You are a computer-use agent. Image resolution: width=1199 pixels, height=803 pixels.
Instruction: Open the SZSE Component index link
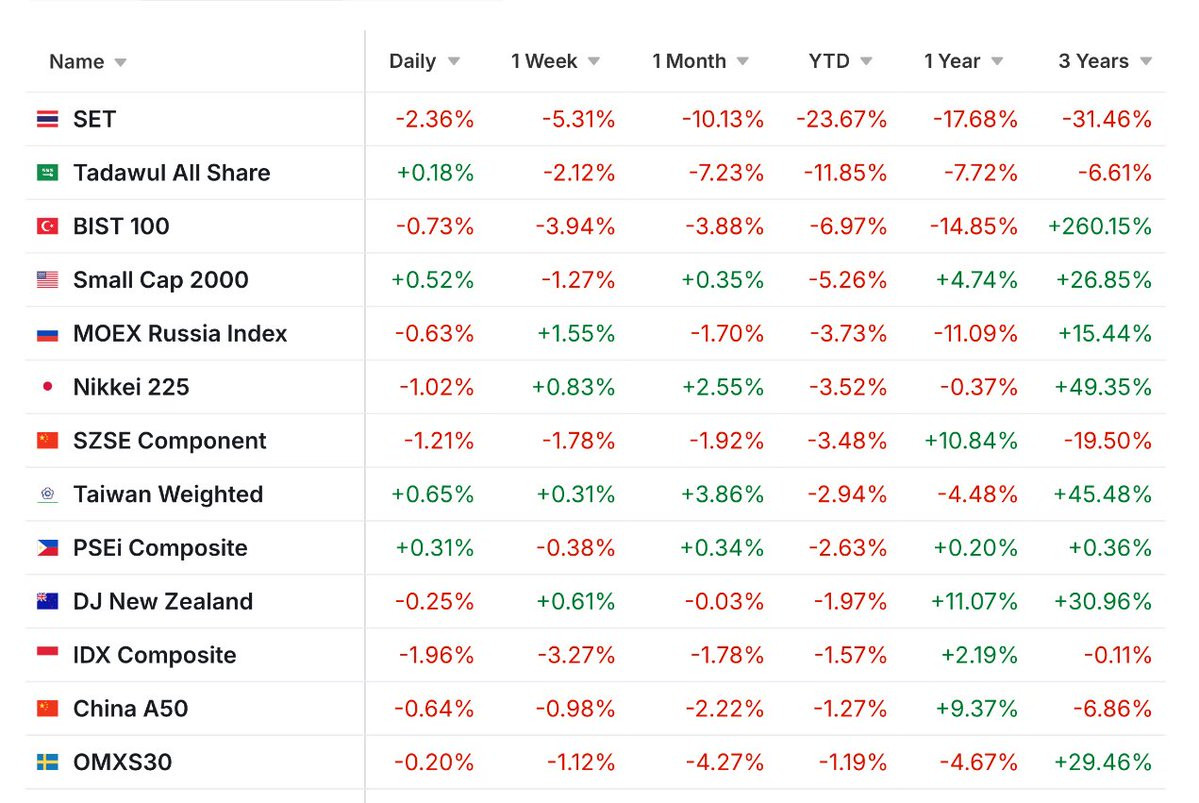coord(170,441)
